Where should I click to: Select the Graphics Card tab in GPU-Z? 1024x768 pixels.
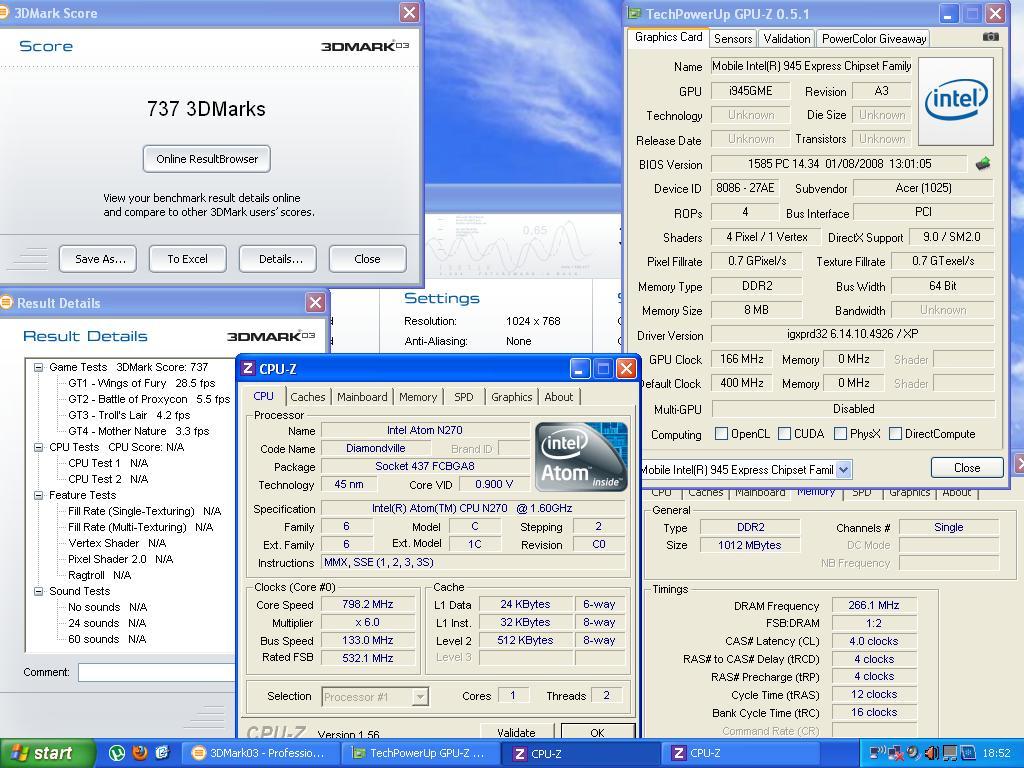668,37
